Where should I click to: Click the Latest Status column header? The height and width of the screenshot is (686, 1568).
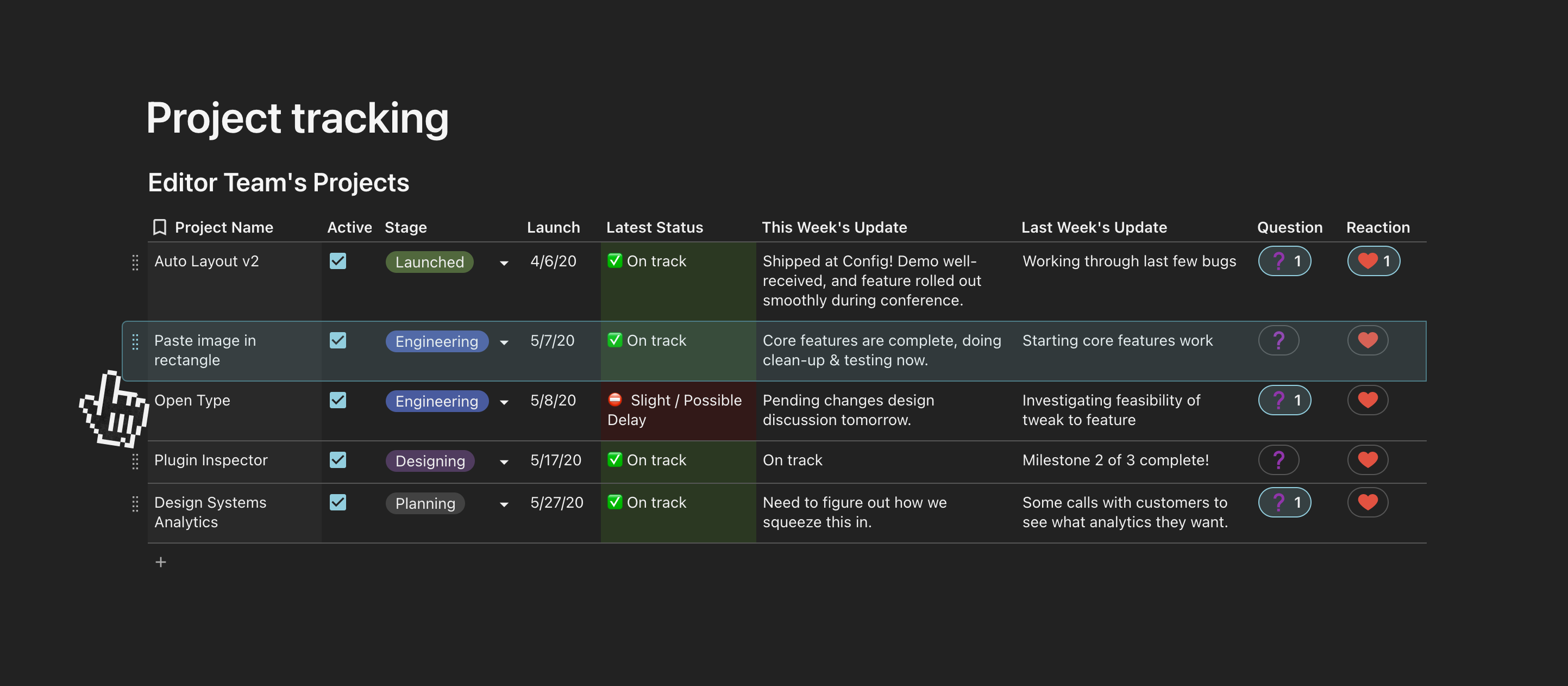(x=654, y=227)
